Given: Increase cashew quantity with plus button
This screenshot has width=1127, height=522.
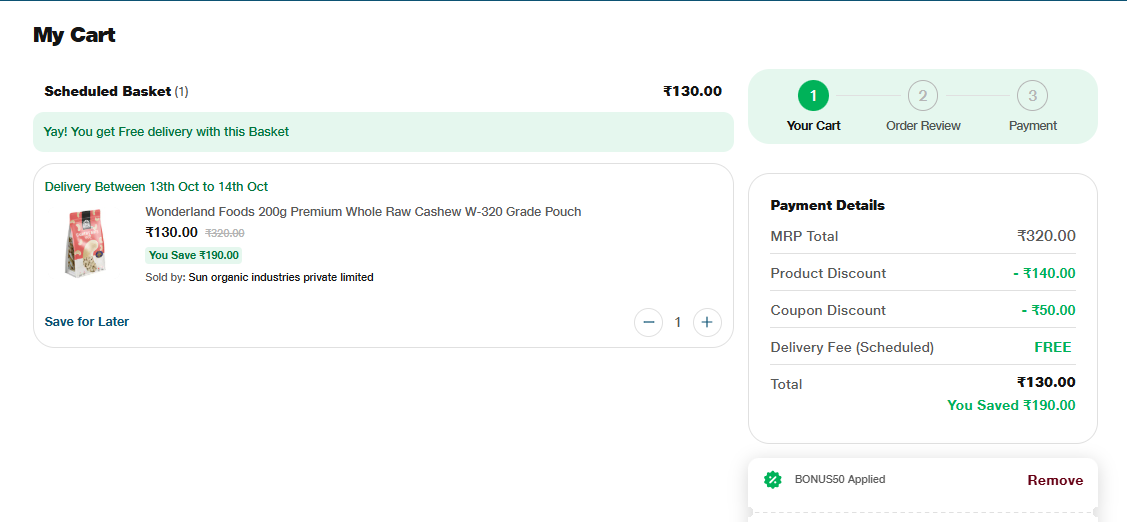Looking at the screenshot, I should [707, 322].
